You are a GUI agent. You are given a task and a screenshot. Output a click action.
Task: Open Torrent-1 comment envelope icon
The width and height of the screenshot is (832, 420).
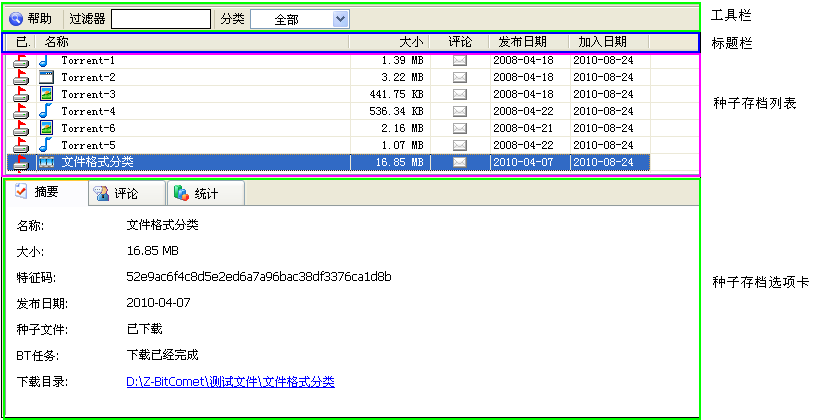click(460, 61)
